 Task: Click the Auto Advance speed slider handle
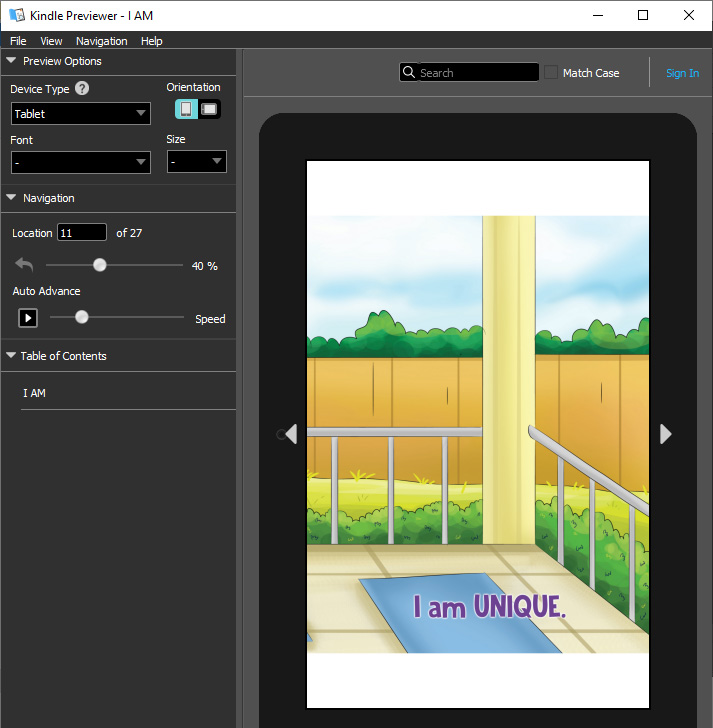(x=82, y=317)
